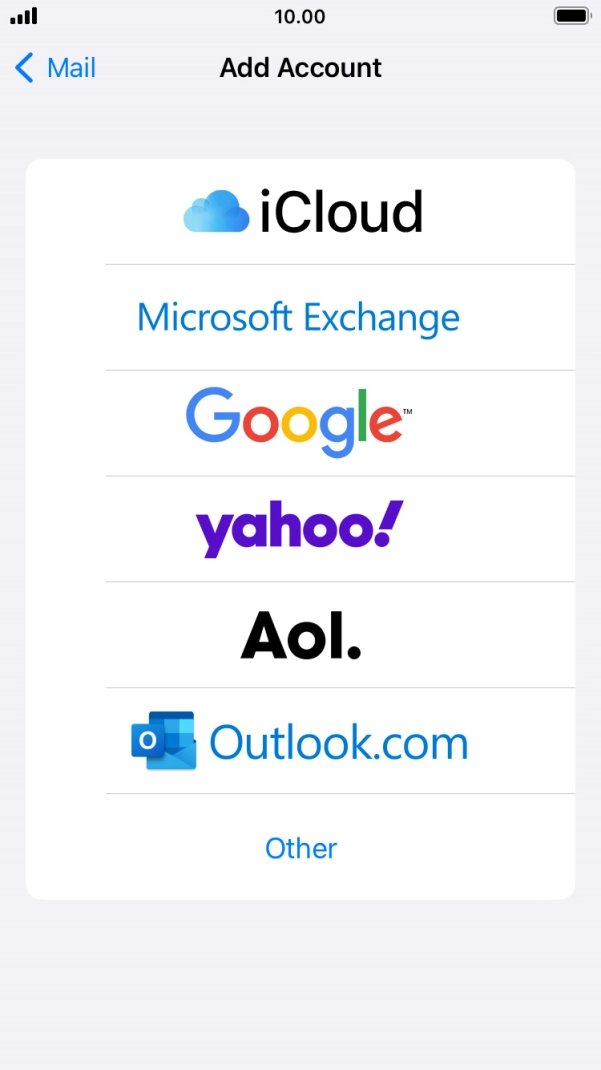Tap the blue capital G in Google
601x1070 pixels.
tap(211, 412)
